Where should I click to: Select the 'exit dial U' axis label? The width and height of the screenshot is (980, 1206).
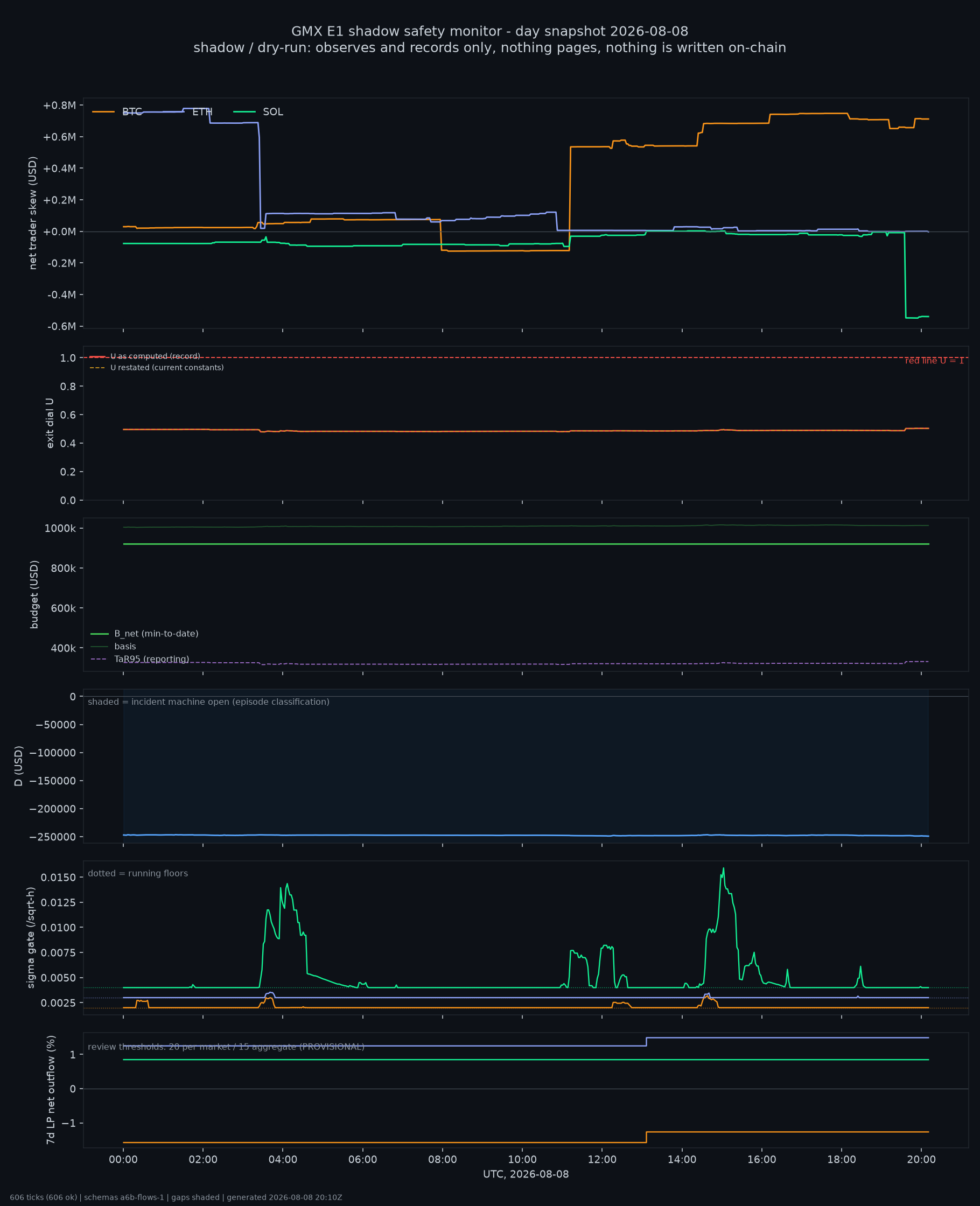50,423
